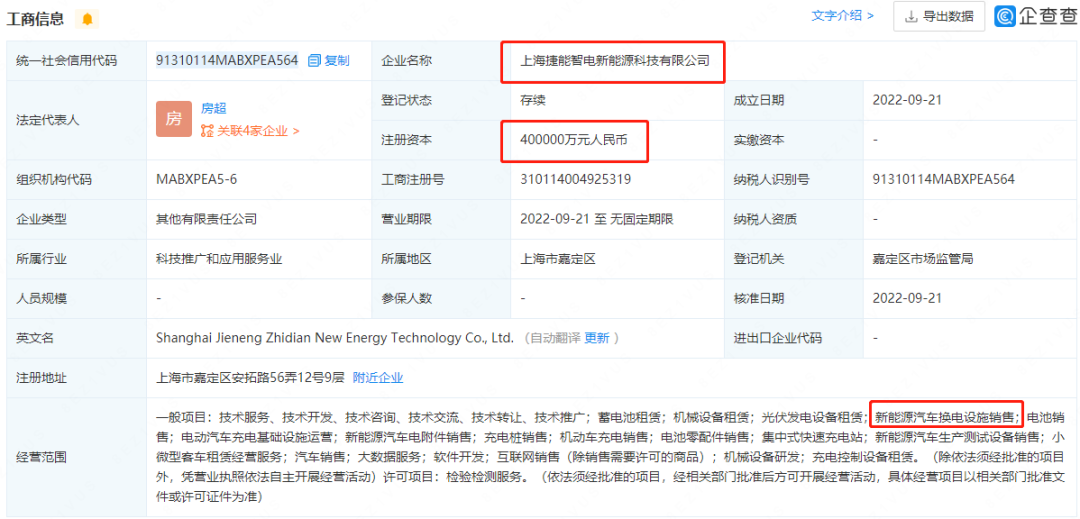
Task: Click the 英文名 label cell
Action: 76,338
